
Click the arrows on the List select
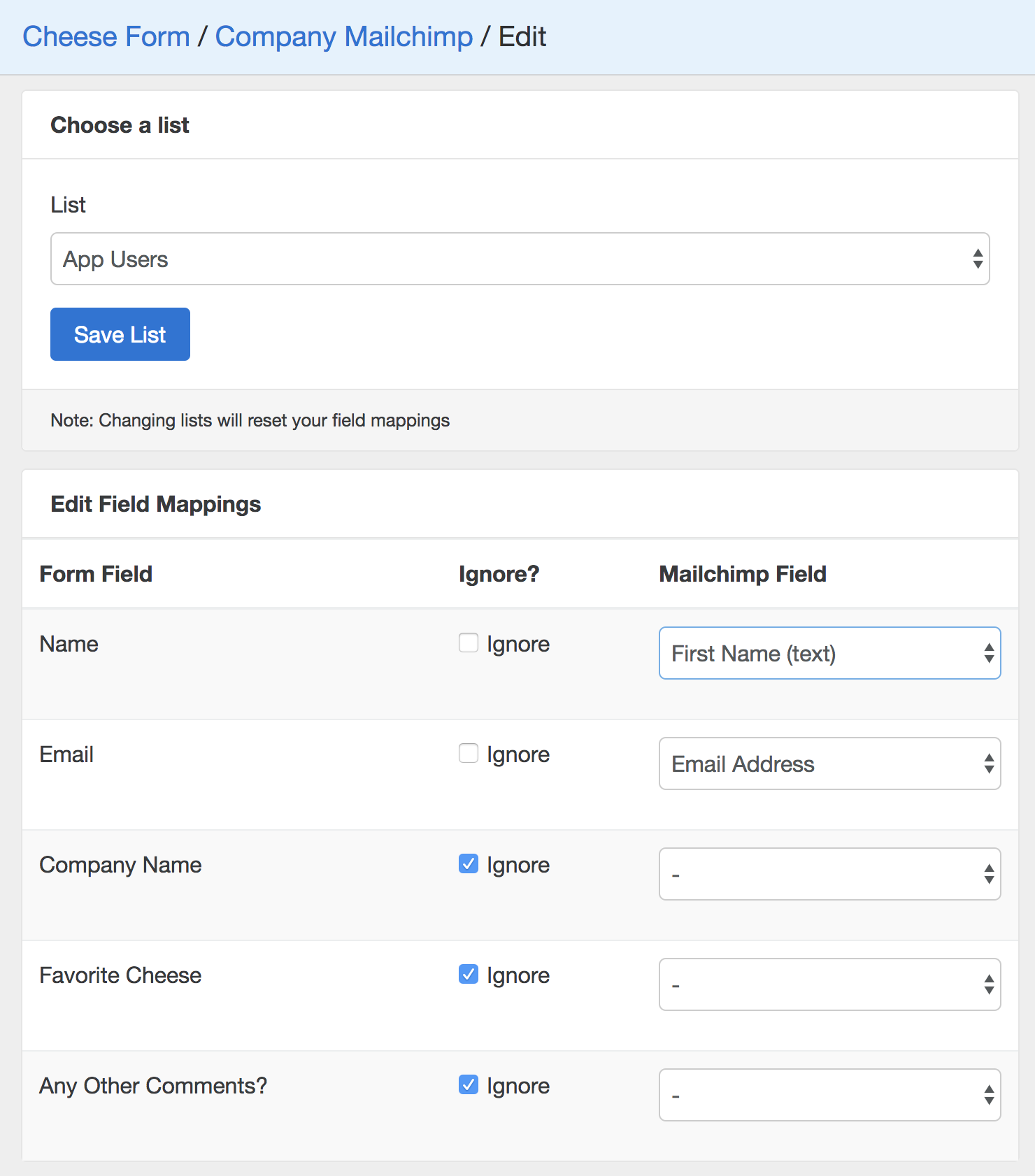click(x=978, y=259)
